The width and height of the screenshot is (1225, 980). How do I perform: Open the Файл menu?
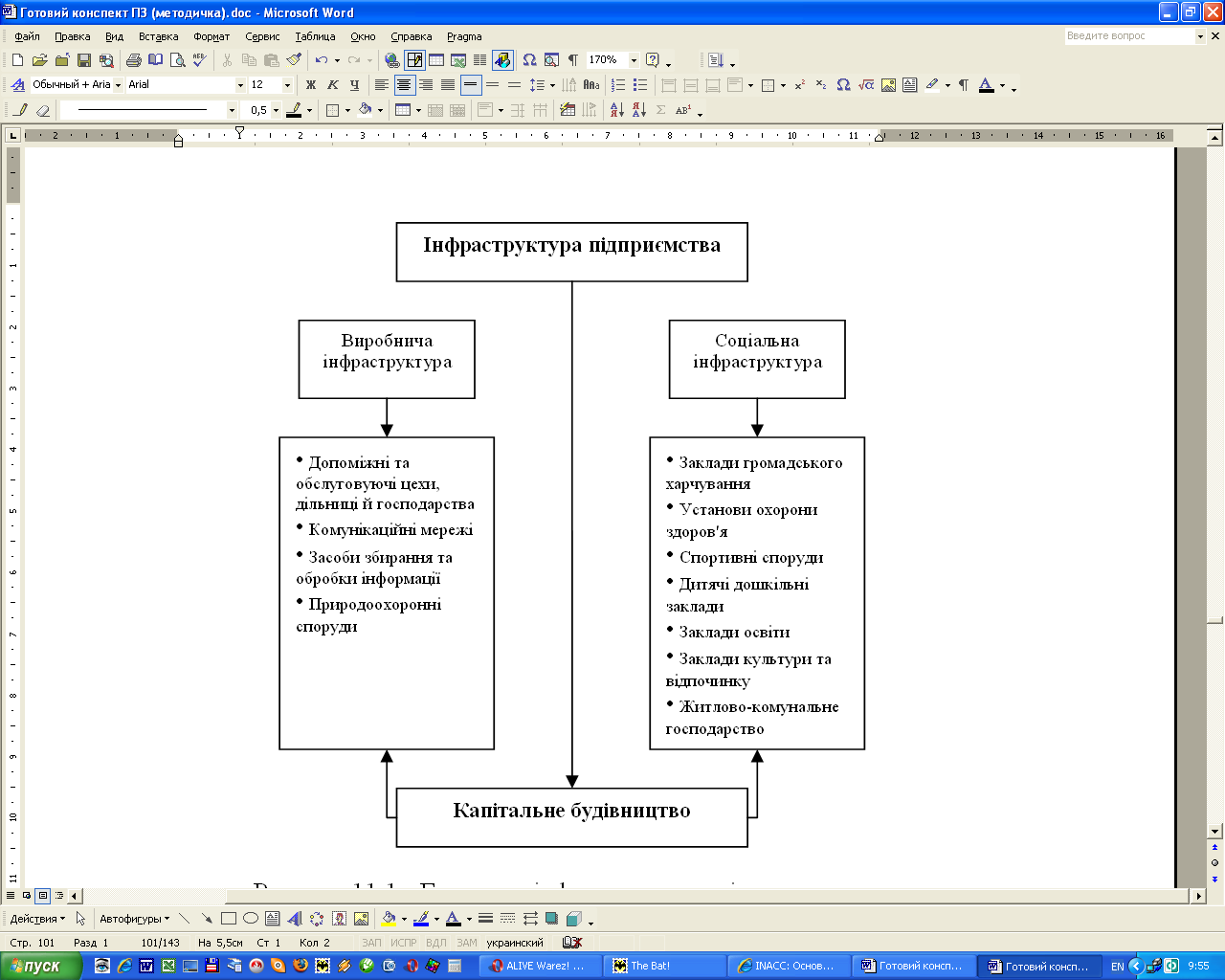[27, 36]
